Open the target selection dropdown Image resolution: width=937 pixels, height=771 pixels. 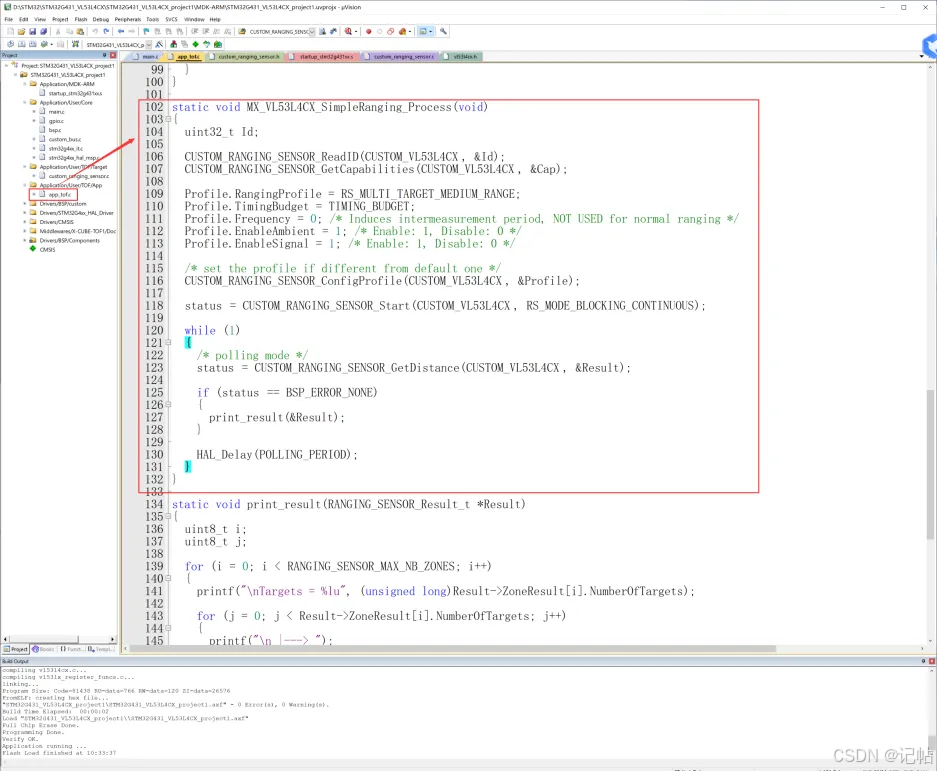tap(149, 45)
